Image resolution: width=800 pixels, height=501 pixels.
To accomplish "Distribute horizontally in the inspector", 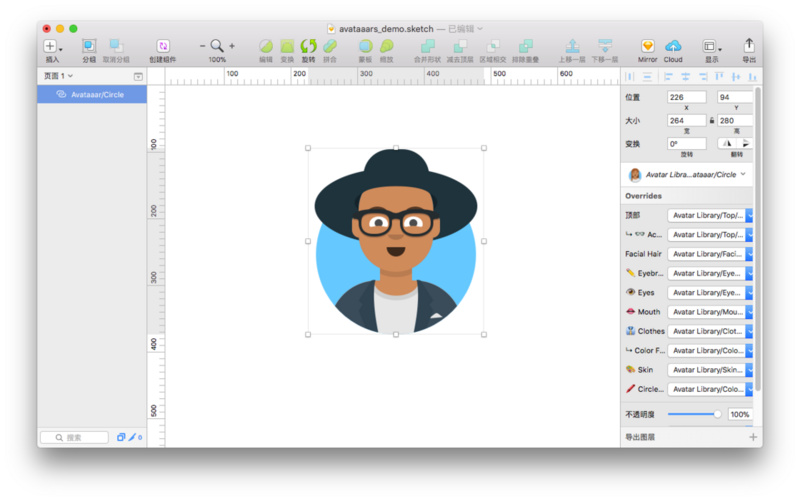I will click(630, 77).
